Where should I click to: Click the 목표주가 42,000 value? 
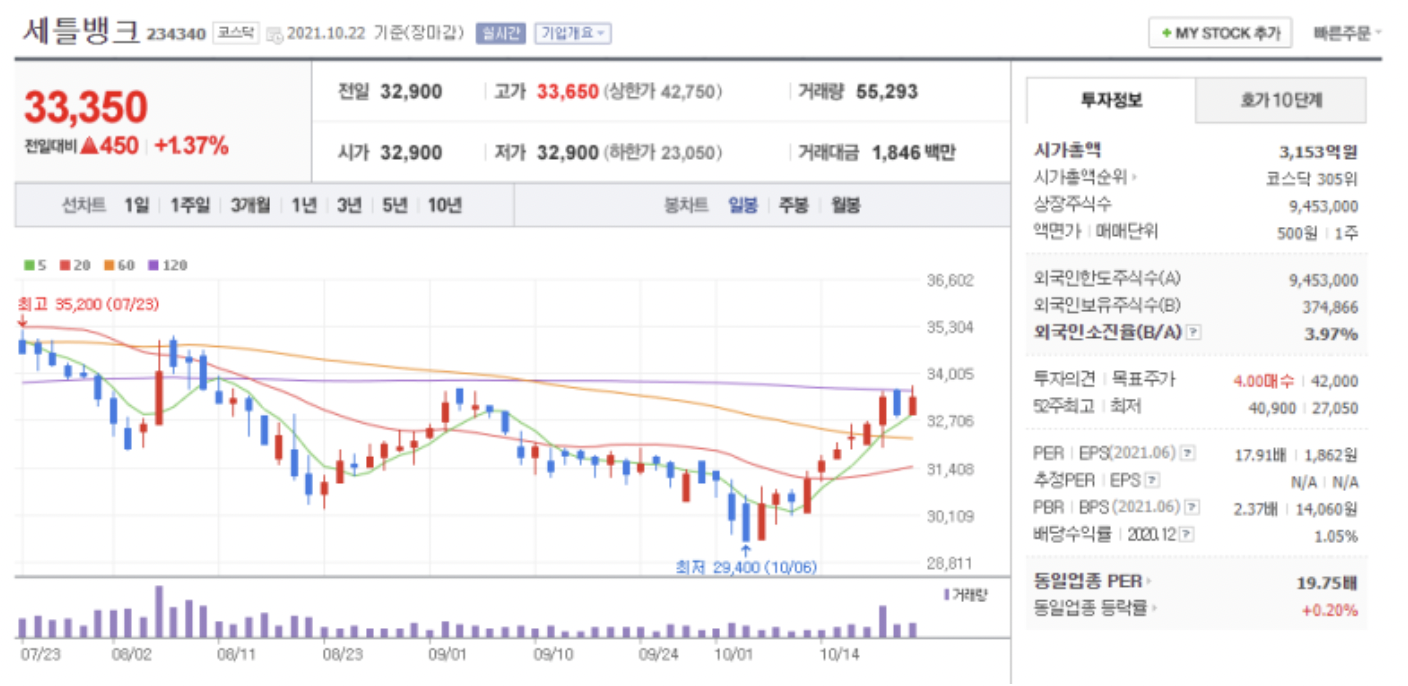[x=1333, y=381]
